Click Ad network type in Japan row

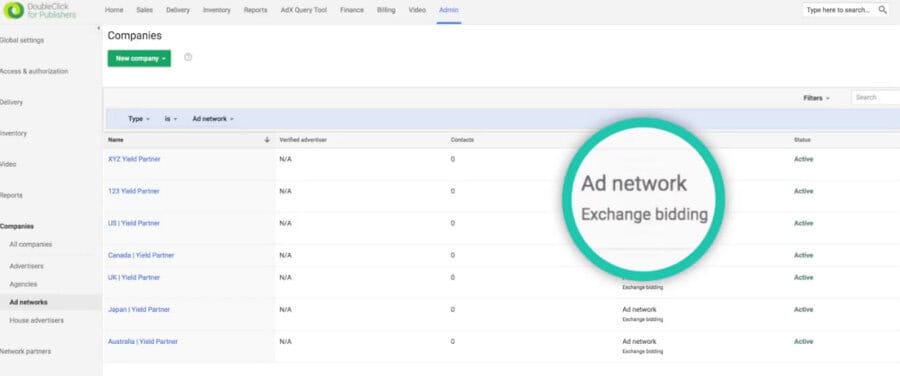pyautogui.click(x=639, y=309)
